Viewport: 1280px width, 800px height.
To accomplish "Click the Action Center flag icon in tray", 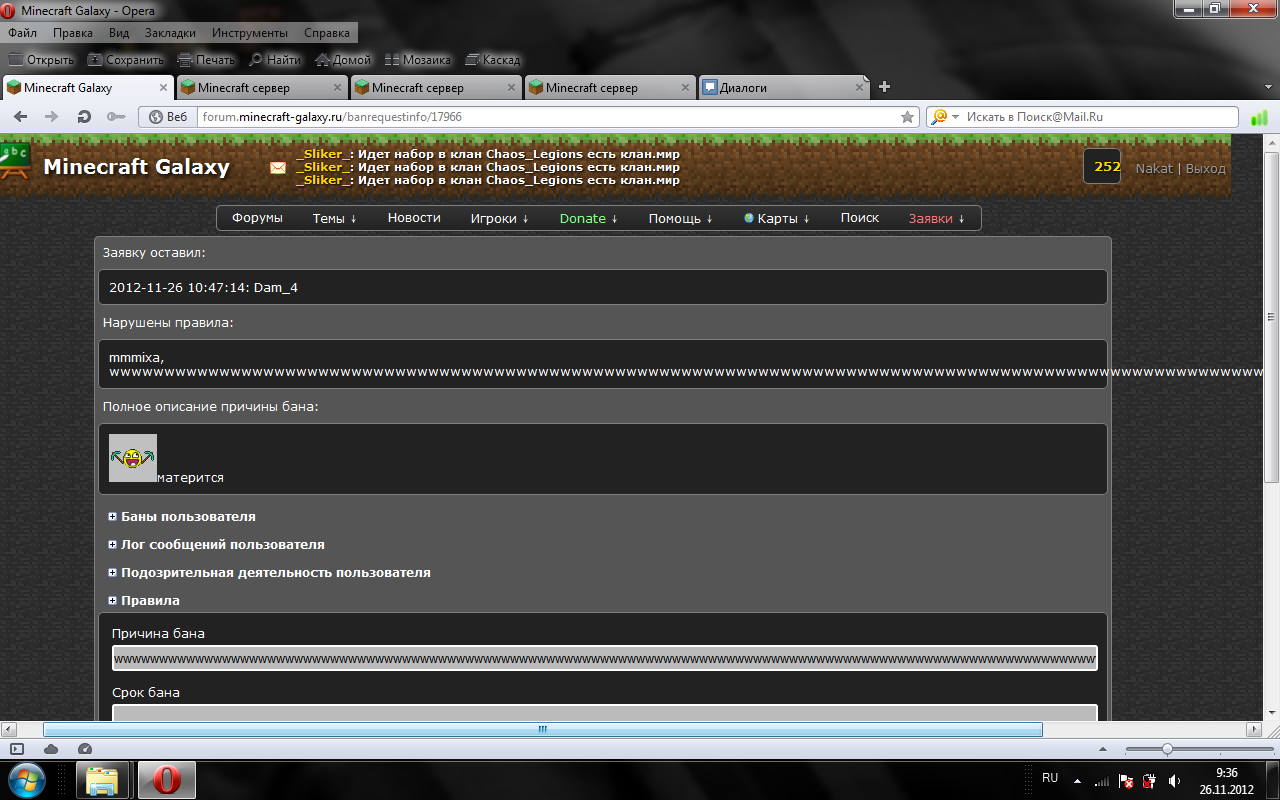I will coord(1126,780).
